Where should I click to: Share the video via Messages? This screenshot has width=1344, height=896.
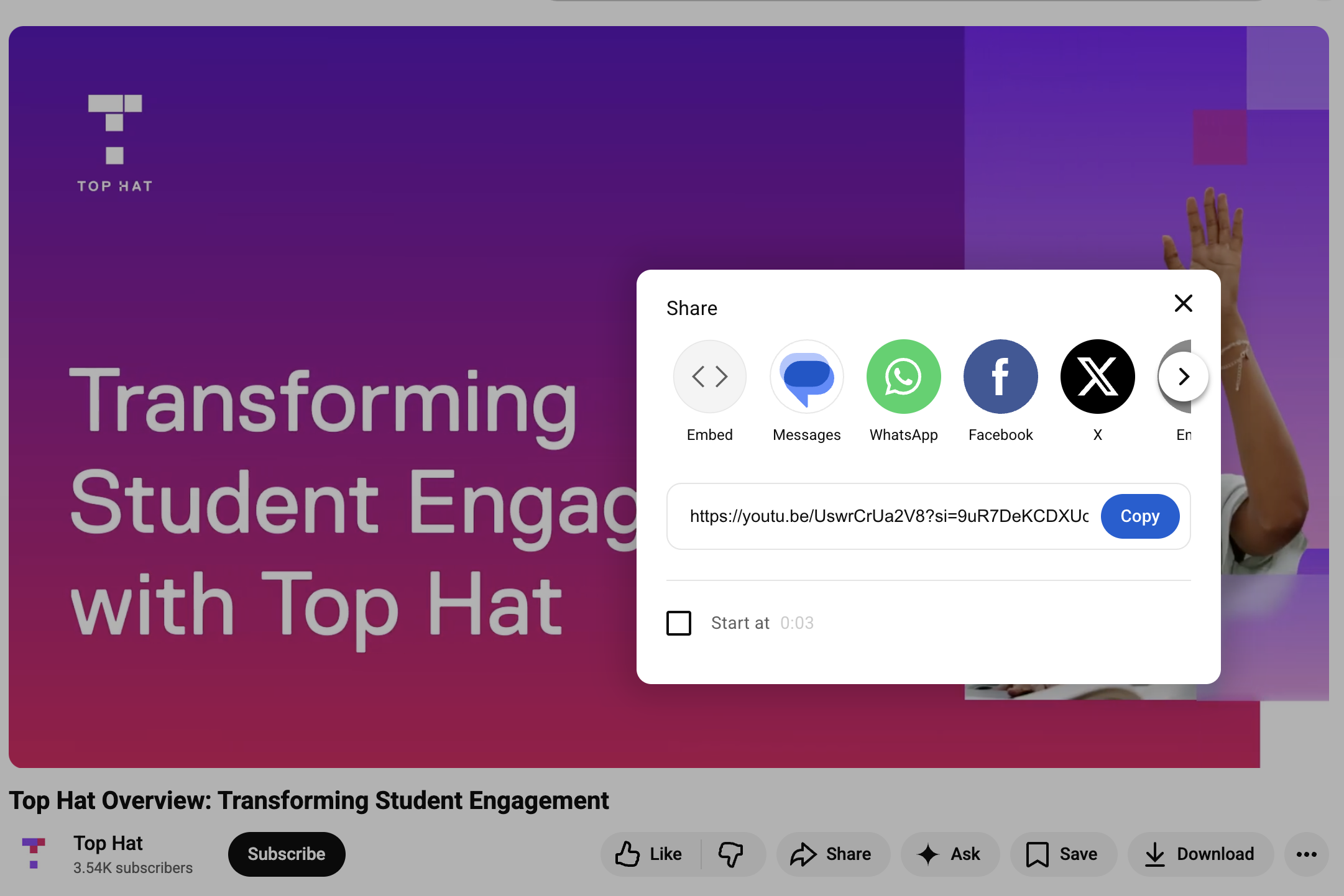806,377
